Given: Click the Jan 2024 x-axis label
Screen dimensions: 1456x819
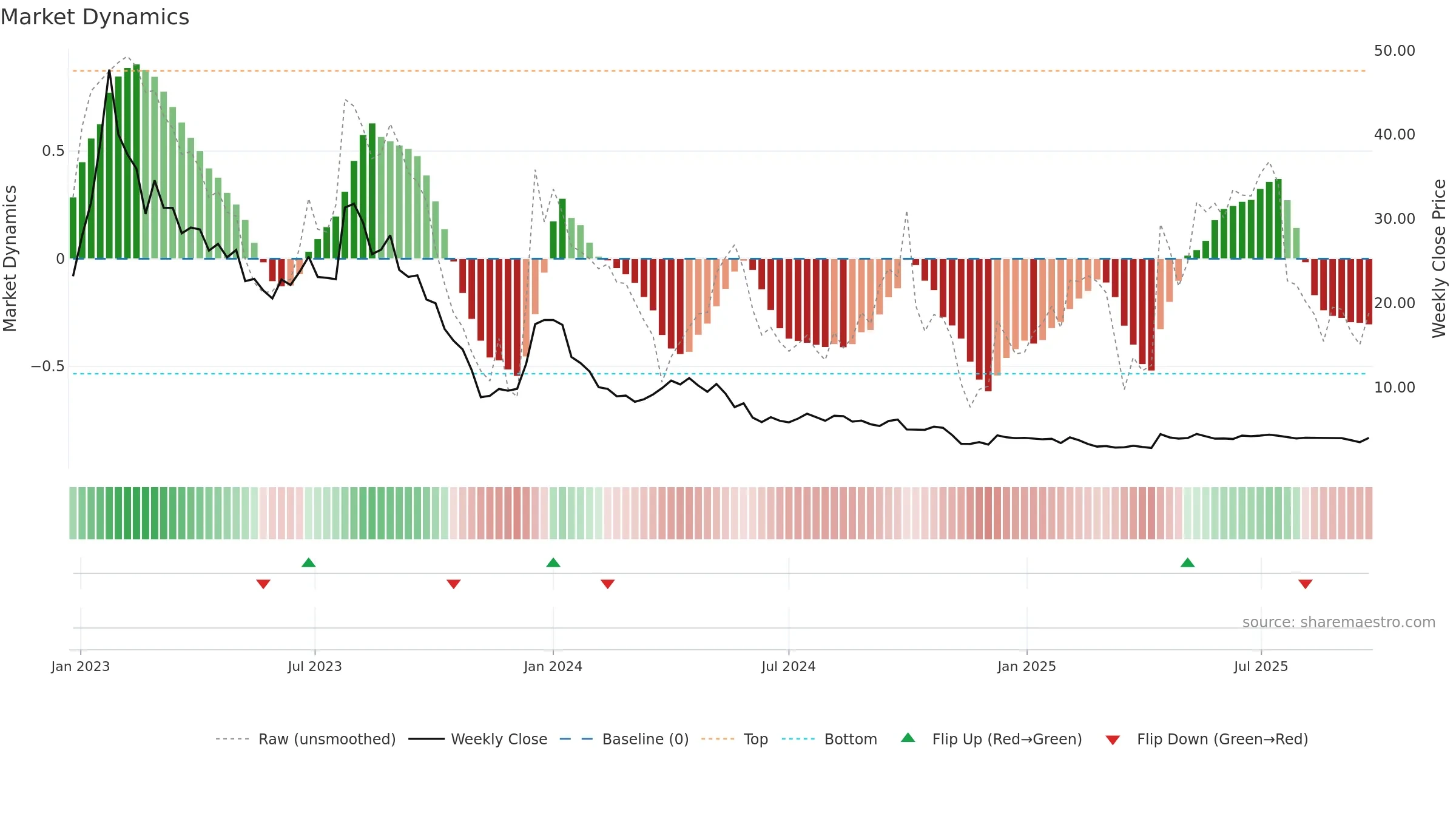Looking at the screenshot, I should point(553,666).
